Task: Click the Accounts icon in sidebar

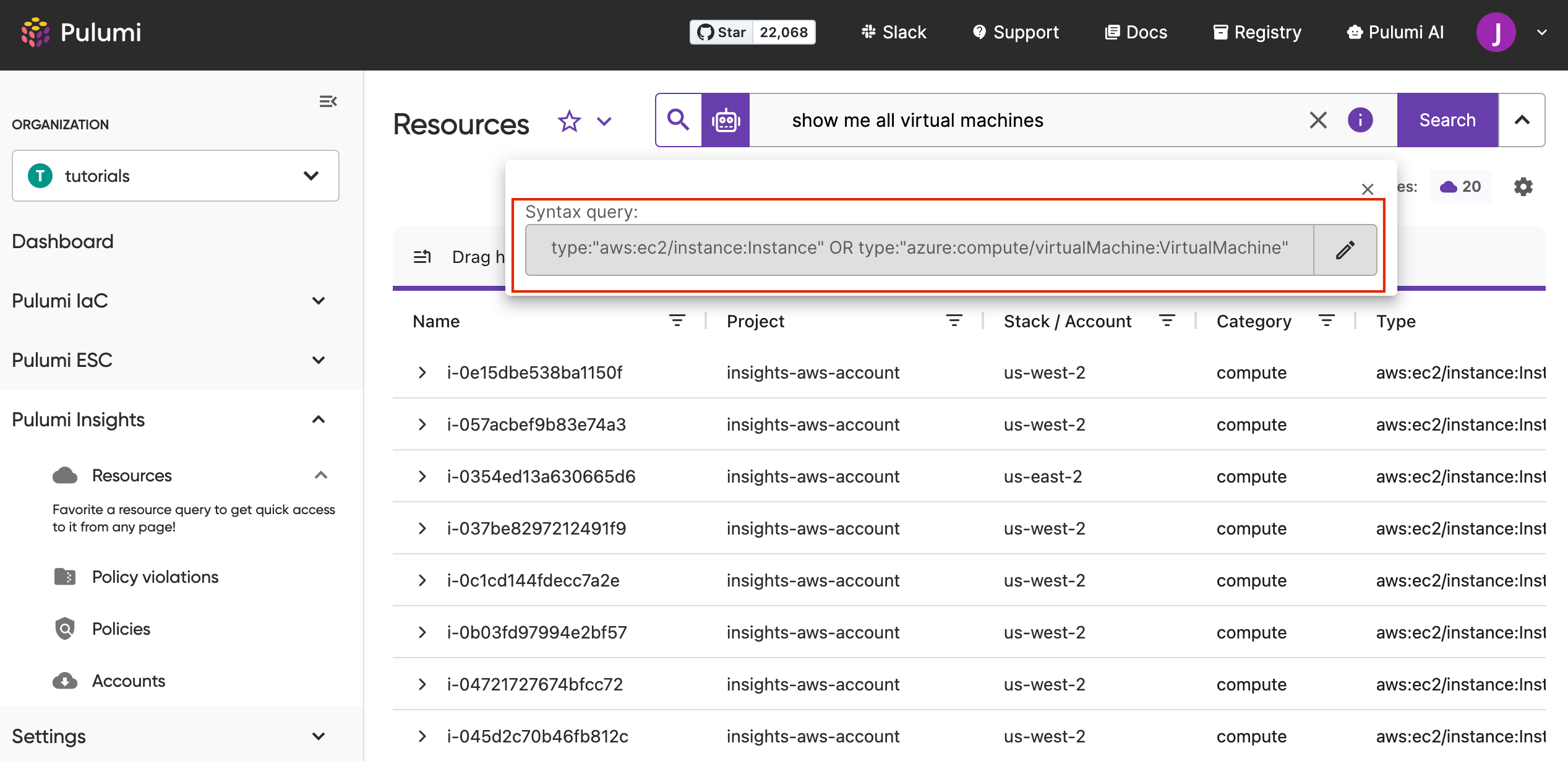Action: pos(64,680)
